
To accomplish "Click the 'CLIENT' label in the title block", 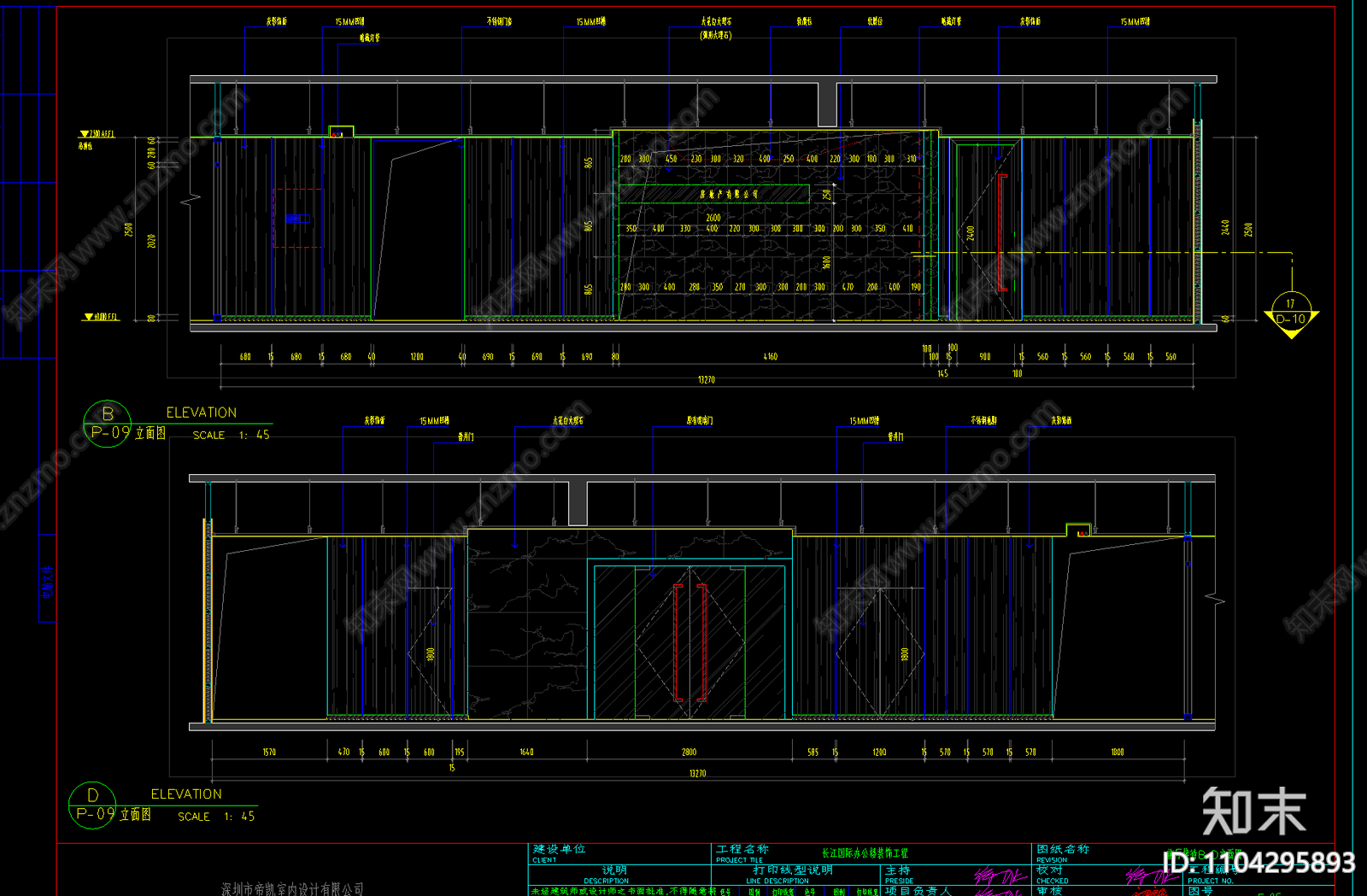I will tap(544, 860).
